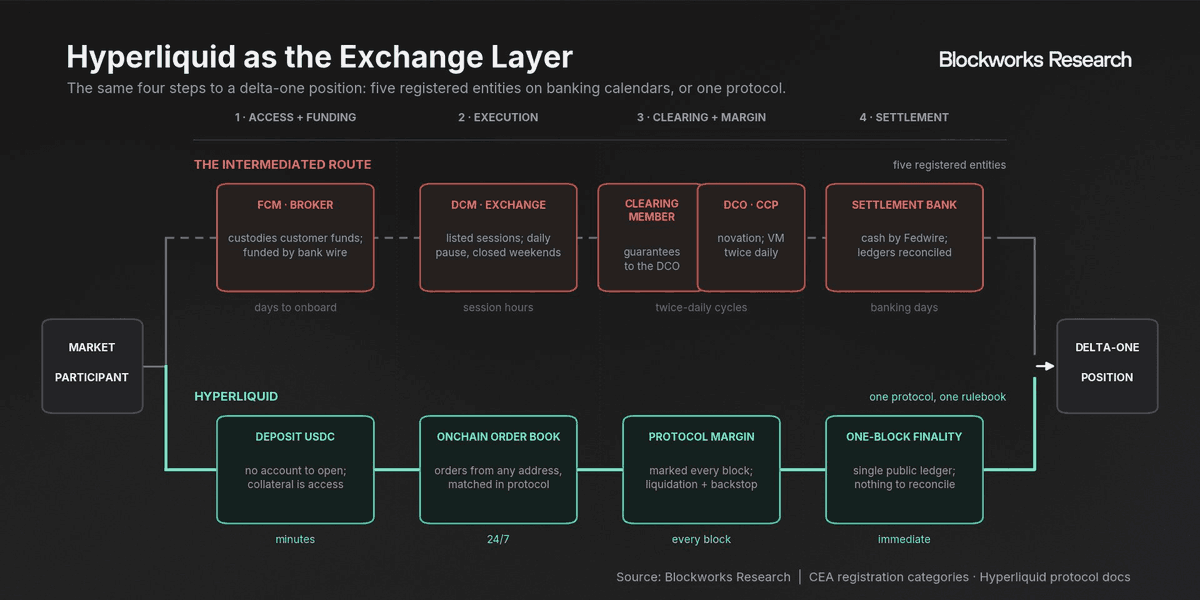Click the DELTA-ONE POSITION box
Screen dimensions: 1200x600
pos(1107,366)
